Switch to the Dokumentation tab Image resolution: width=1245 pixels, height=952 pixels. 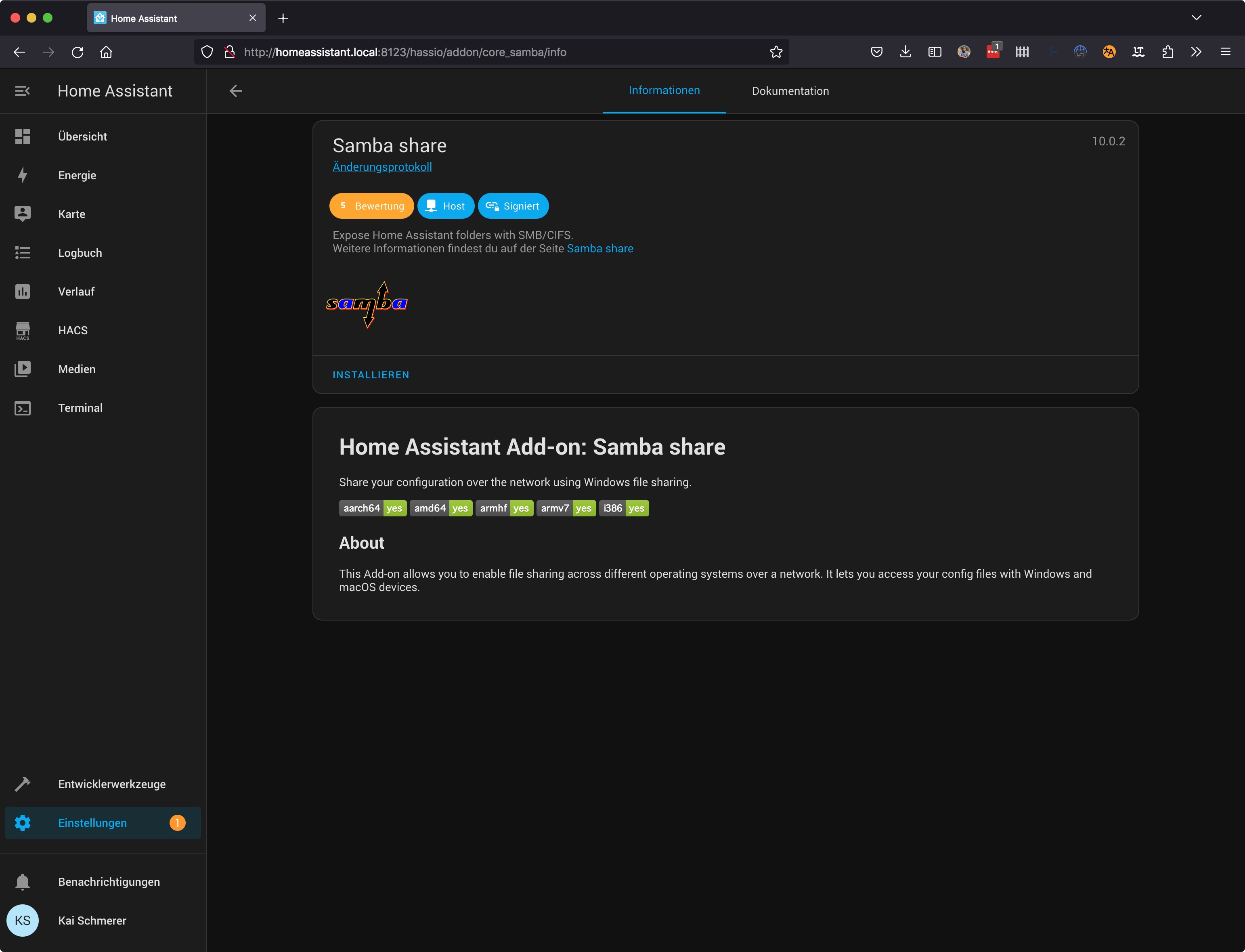pyautogui.click(x=790, y=91)
